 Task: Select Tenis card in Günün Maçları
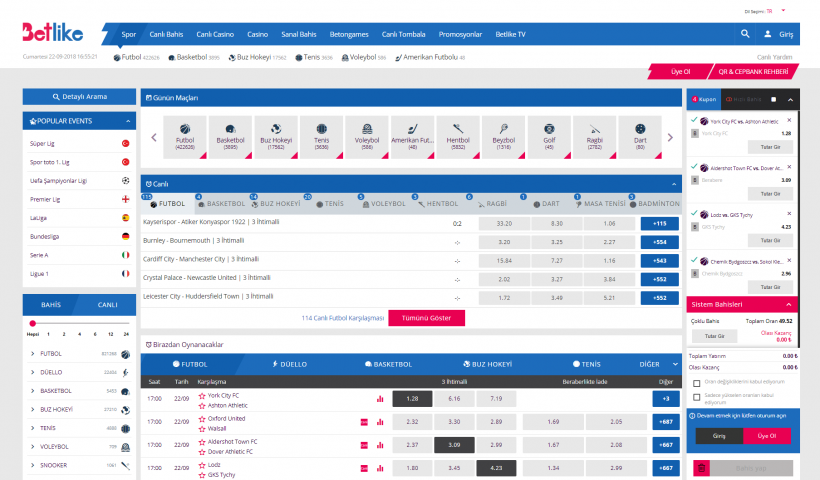[322, 137]
